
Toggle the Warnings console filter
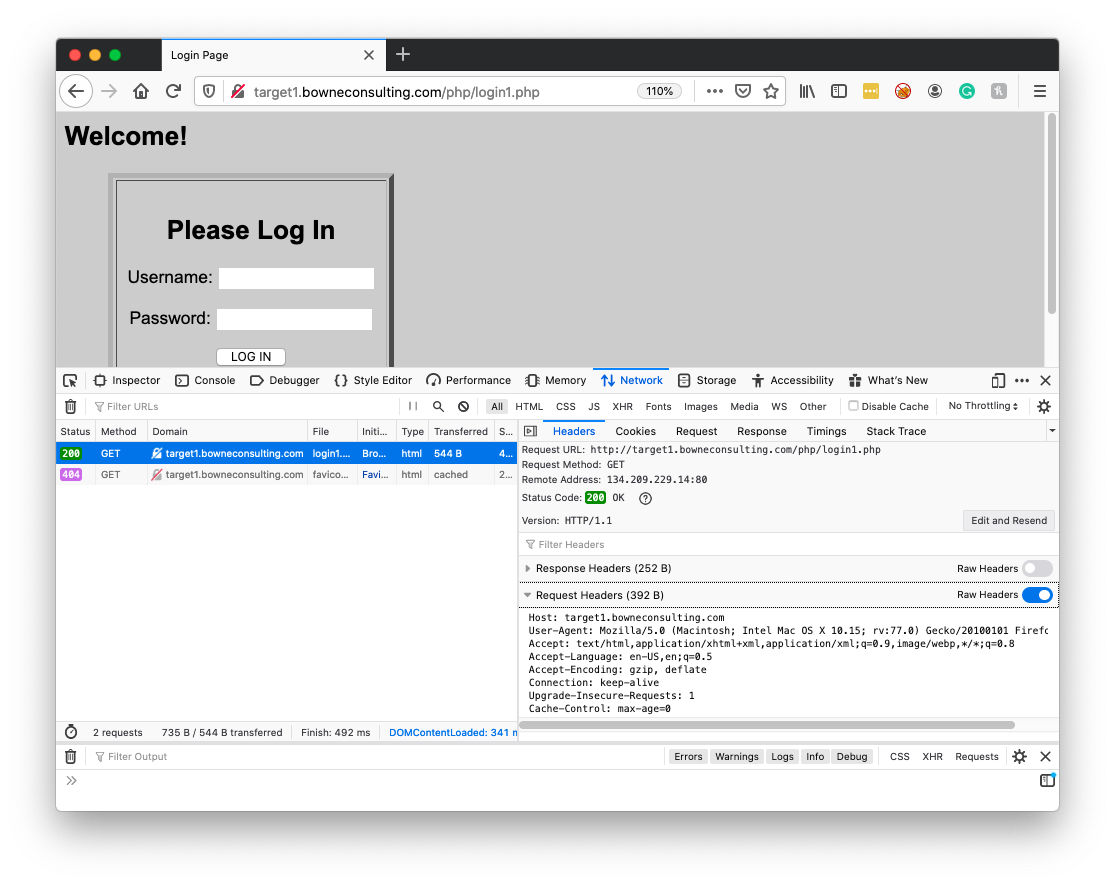(737, 756)
